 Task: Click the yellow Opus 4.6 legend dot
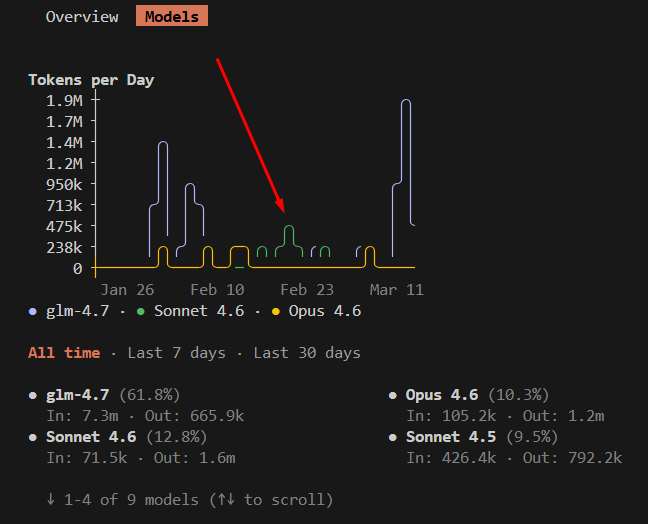pos(276,312)
